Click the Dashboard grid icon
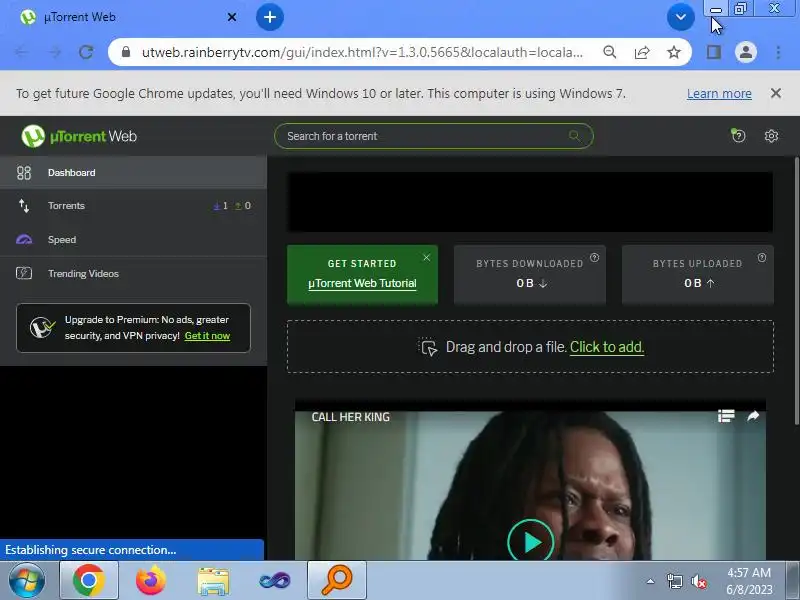 (24, 173)
